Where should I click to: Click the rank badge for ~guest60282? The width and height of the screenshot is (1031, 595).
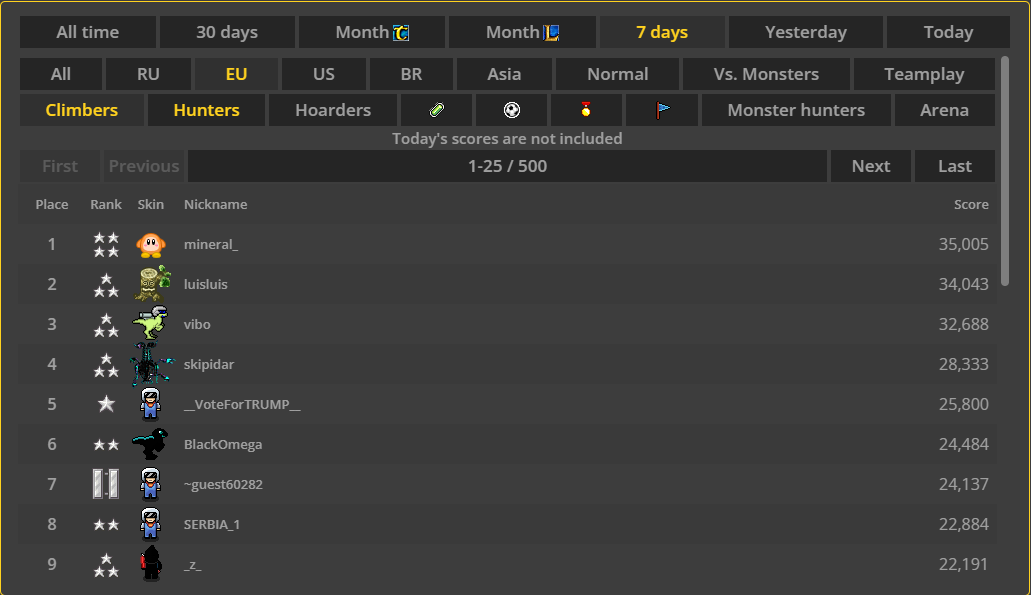(x=105, y=484)
